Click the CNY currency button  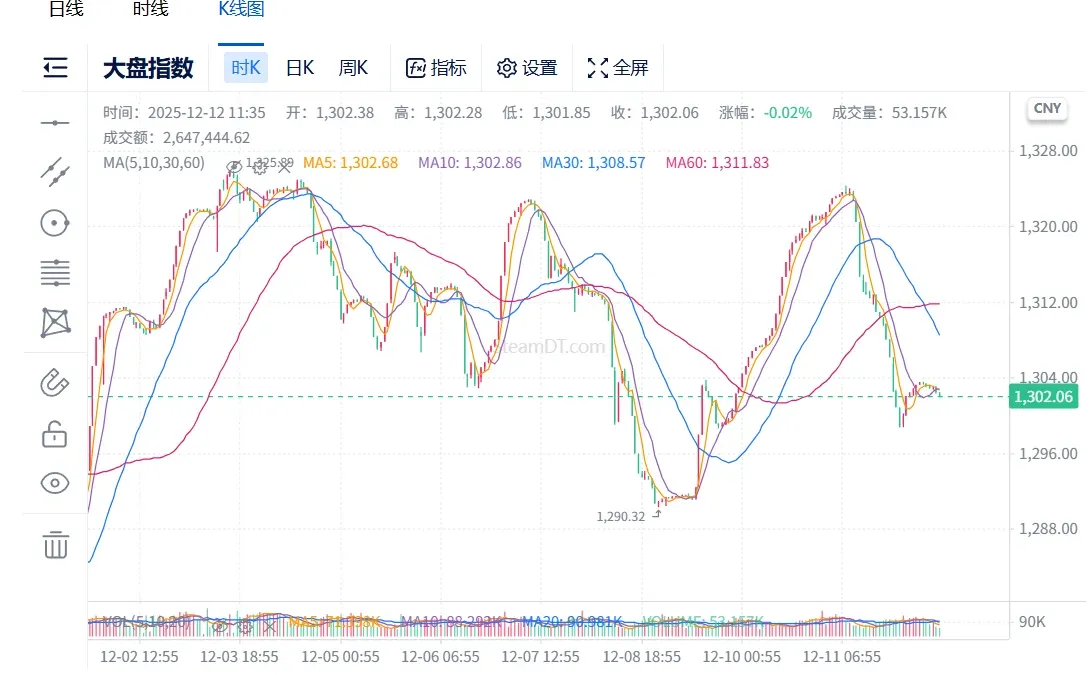coord(1046,110)
